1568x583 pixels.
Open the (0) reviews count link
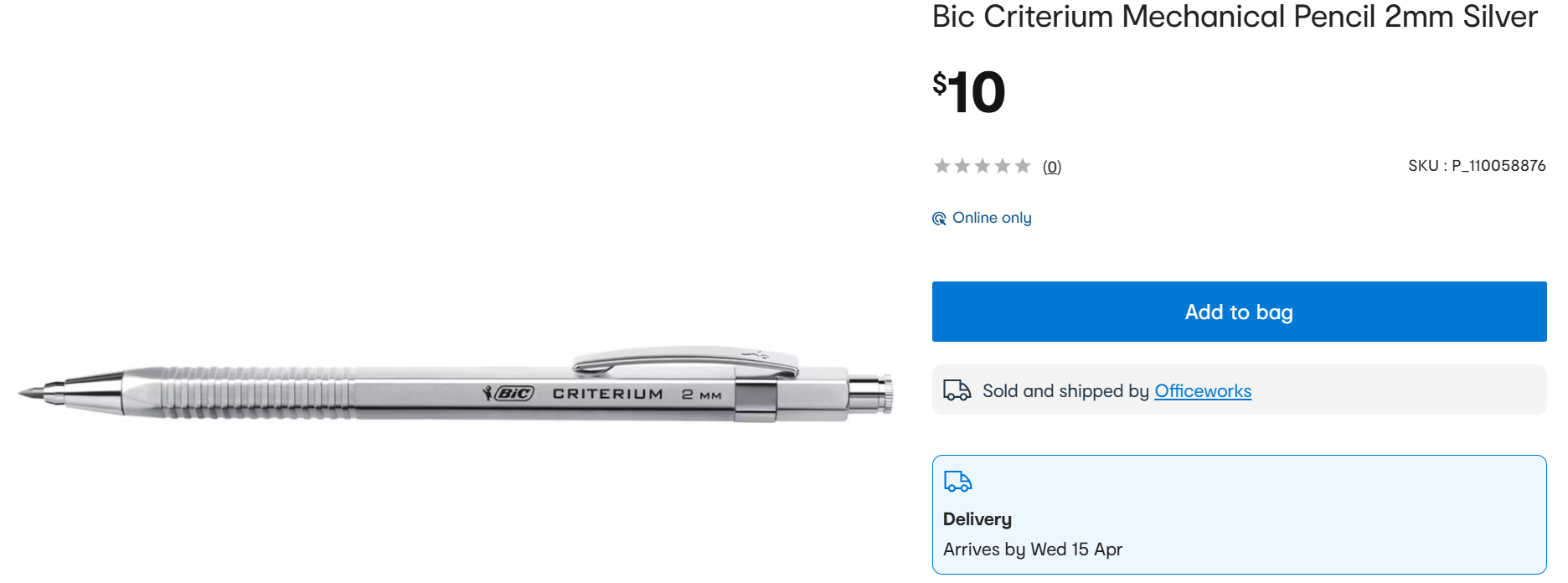pyautogui.click(x=1052, y=167)
